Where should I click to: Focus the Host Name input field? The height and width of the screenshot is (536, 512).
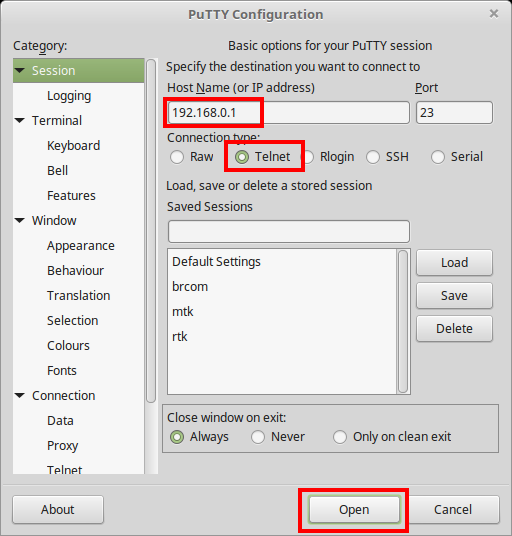pos(289,112)
